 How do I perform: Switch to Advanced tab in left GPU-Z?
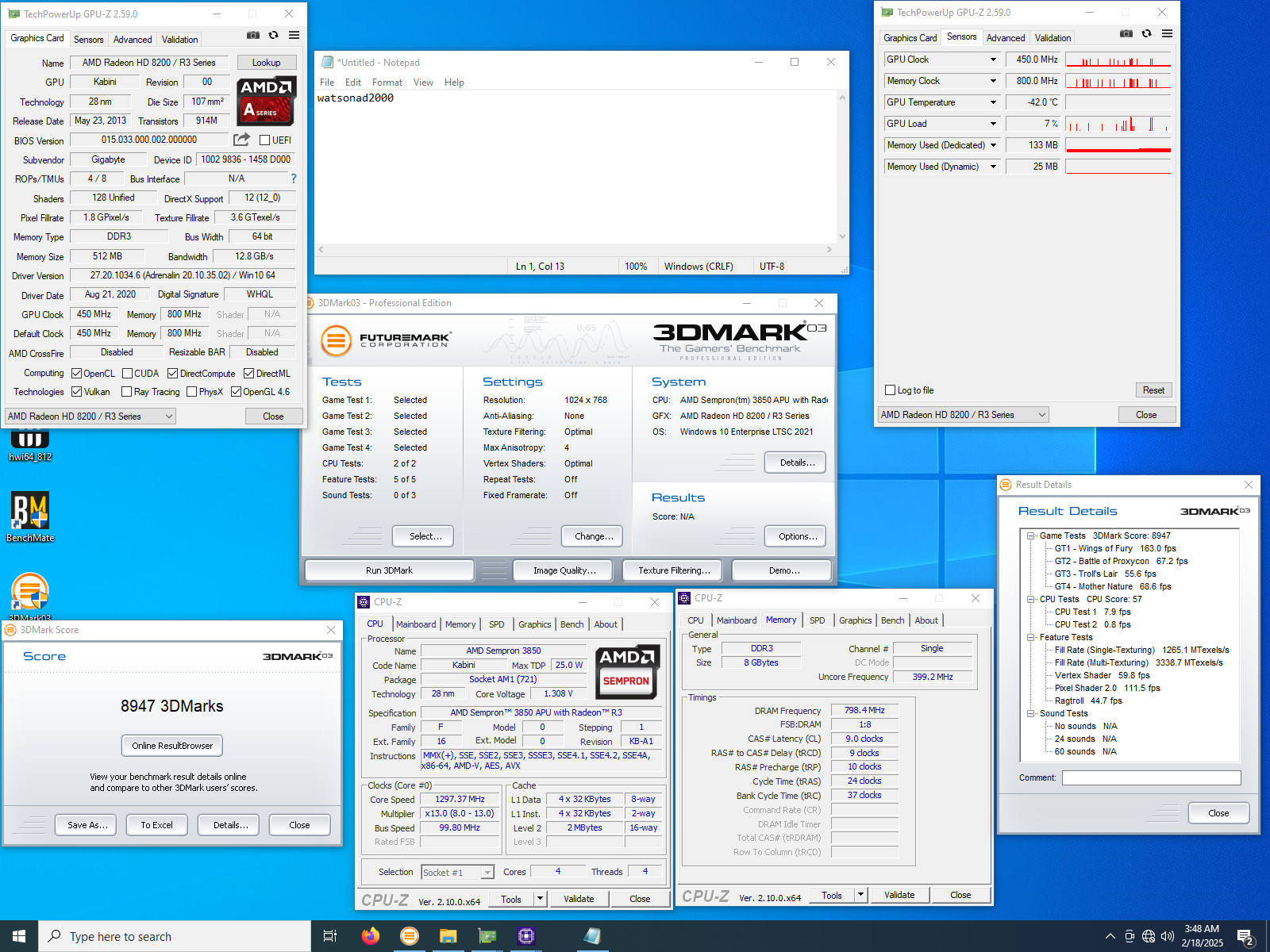click(x=133, y=40)
